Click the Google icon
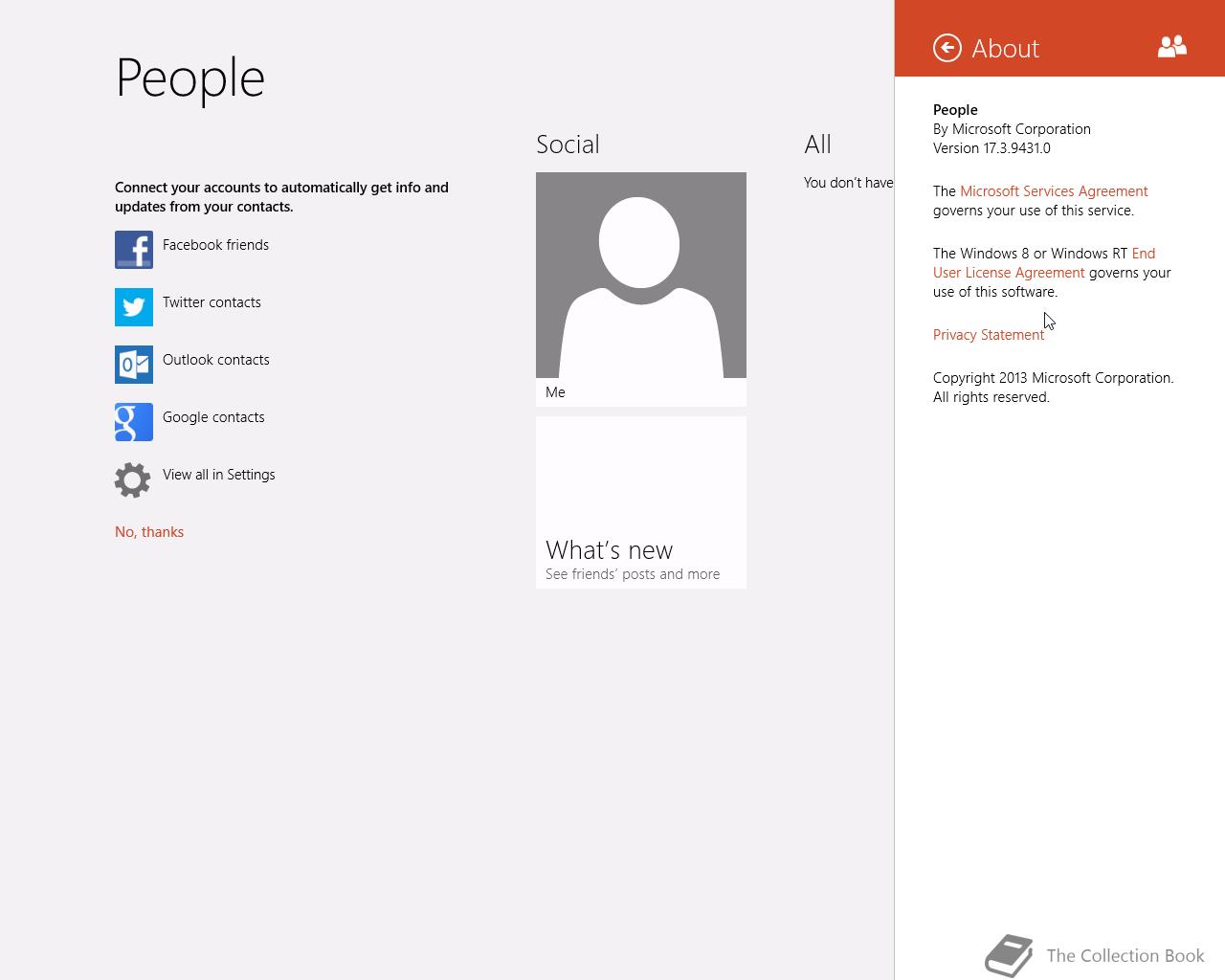Image resolution: width=1225 pixels, height=980 pixels. click(x=134, y=422)
